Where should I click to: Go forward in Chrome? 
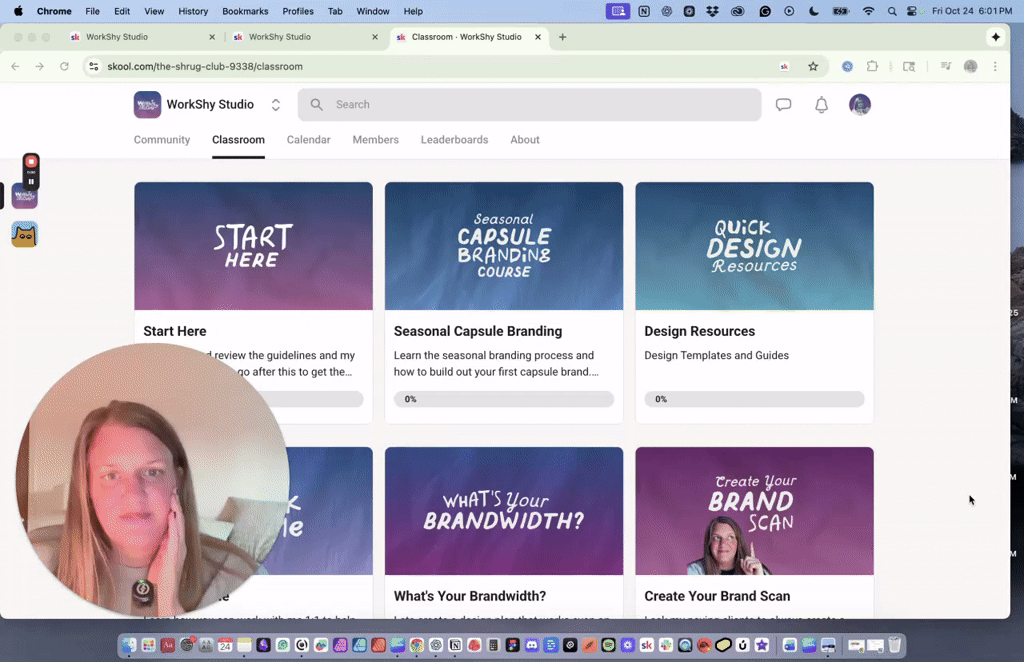tap(40, 67)
